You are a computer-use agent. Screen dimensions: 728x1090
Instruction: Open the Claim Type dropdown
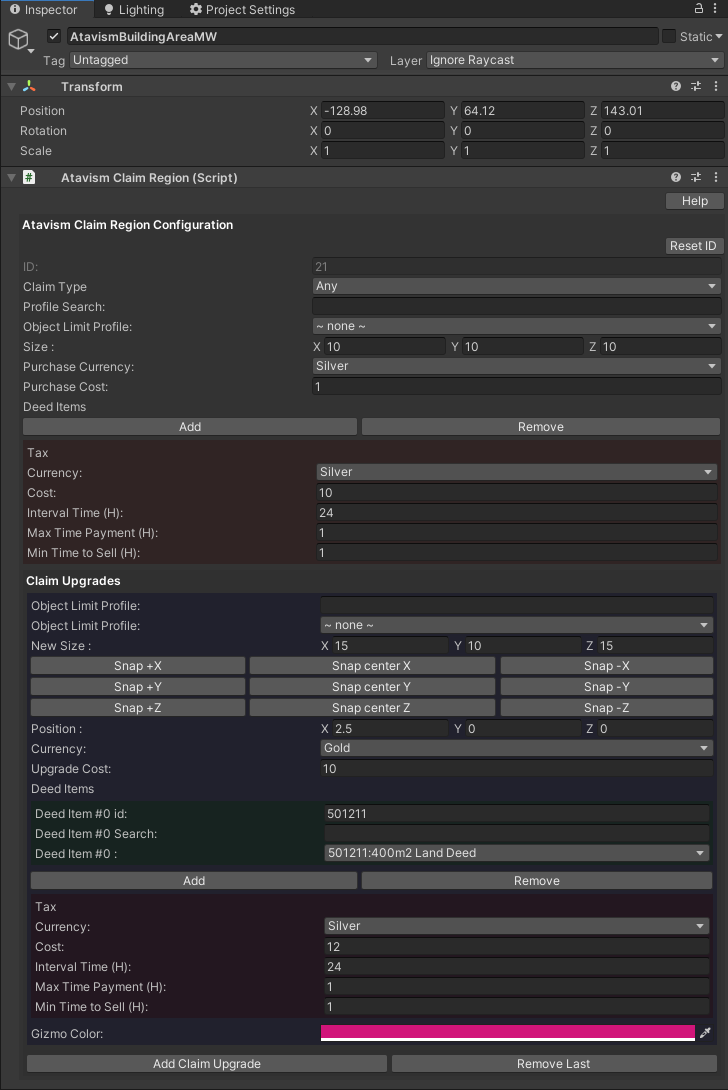516,286
